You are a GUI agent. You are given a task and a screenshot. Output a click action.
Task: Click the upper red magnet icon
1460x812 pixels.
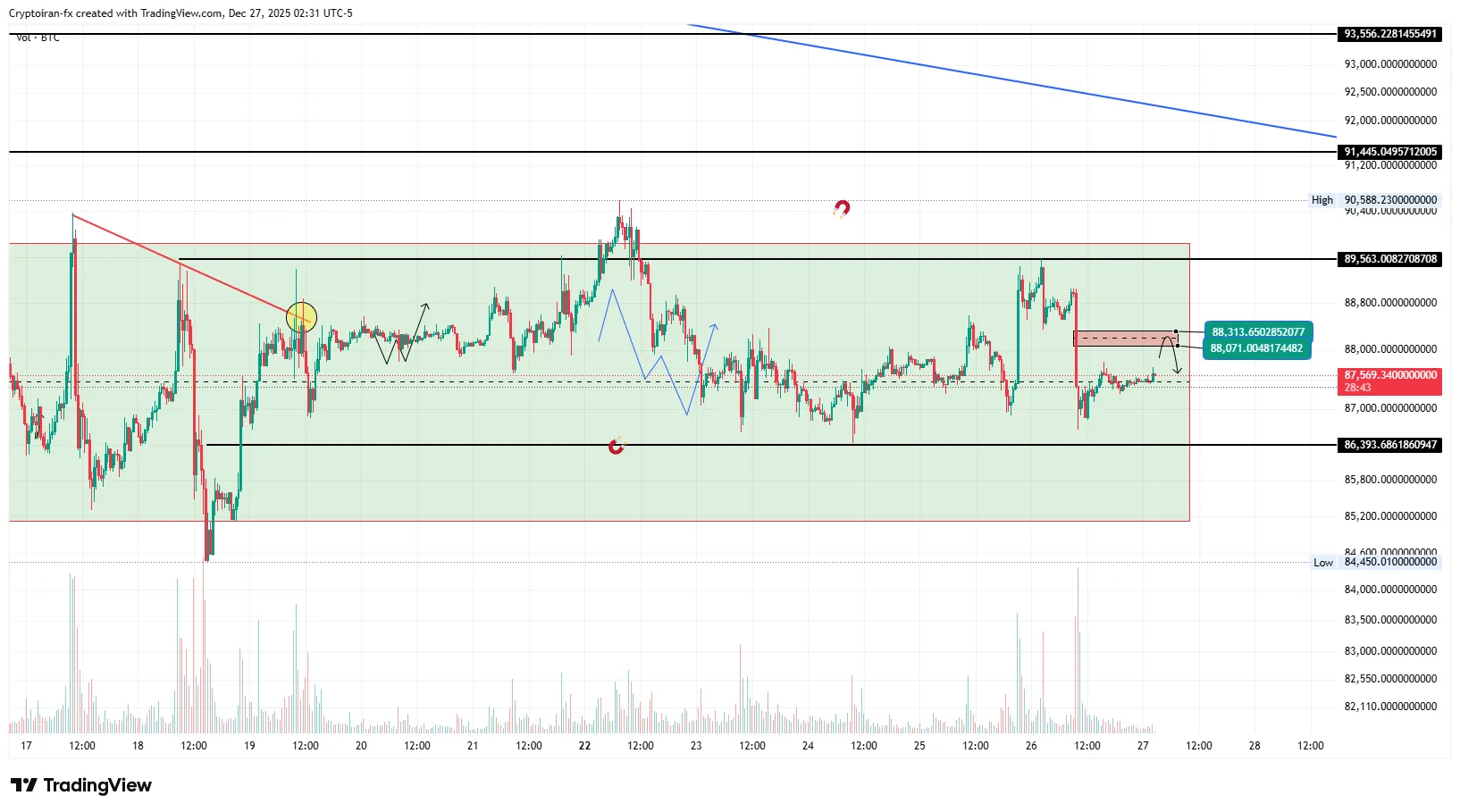click(841, 209)
